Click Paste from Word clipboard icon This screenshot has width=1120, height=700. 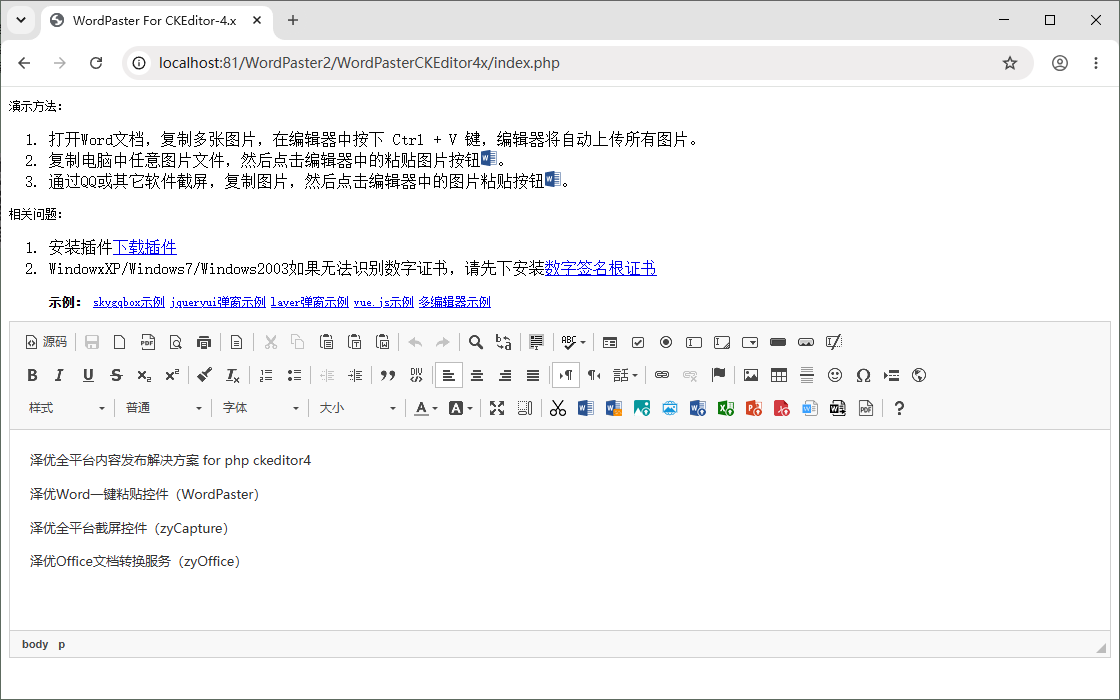coord(383,342)
